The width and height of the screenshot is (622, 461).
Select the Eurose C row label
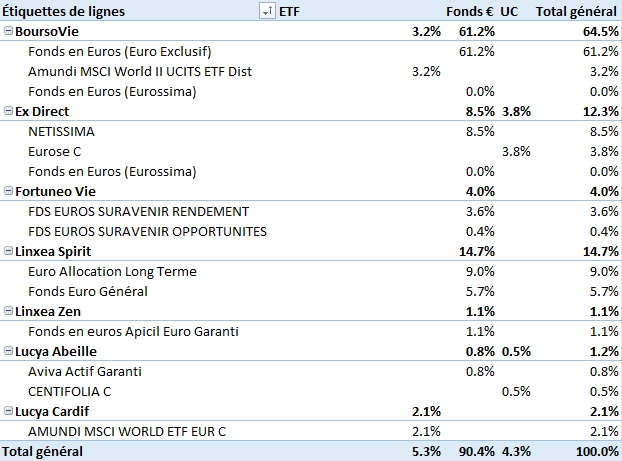click(55, 151)
